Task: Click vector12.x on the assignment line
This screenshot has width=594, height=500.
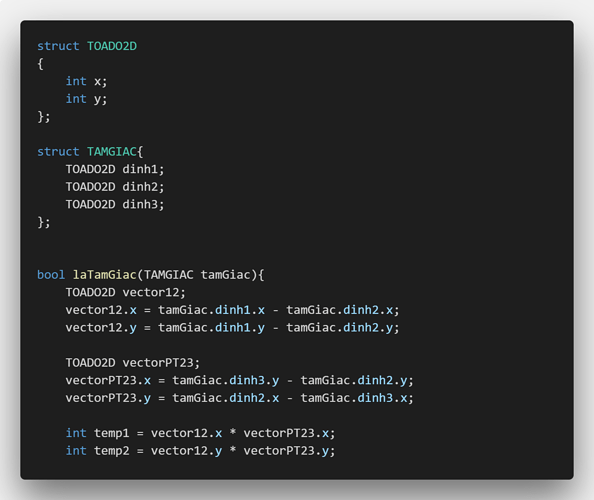Action: 101,310
